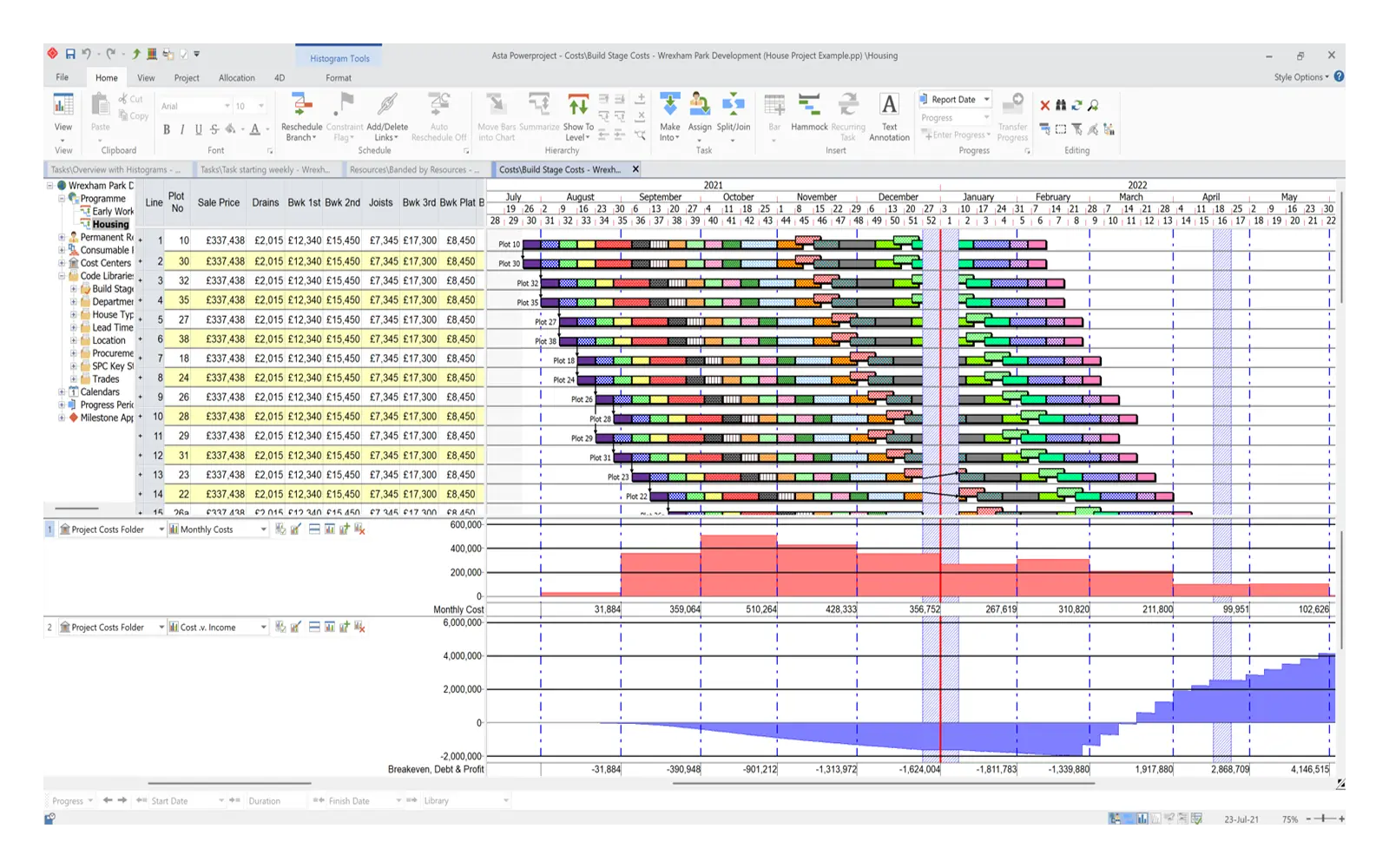Switch to the Allocation ribbon tab
This screenshot has height=868, width=1389.
tap(237, 77)
